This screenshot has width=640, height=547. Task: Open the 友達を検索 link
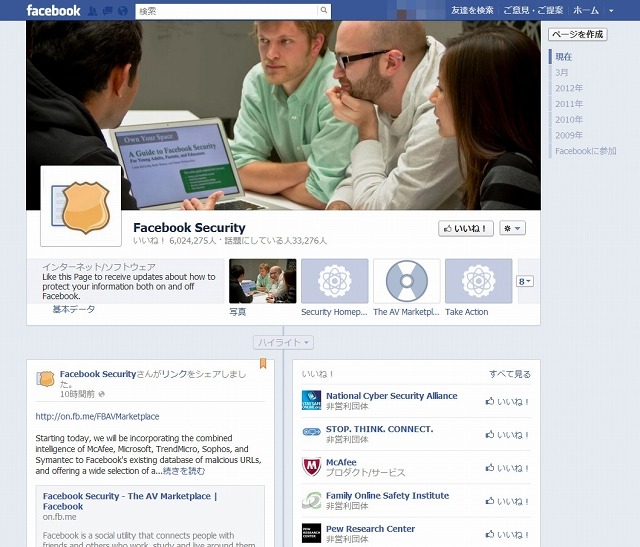472,11
